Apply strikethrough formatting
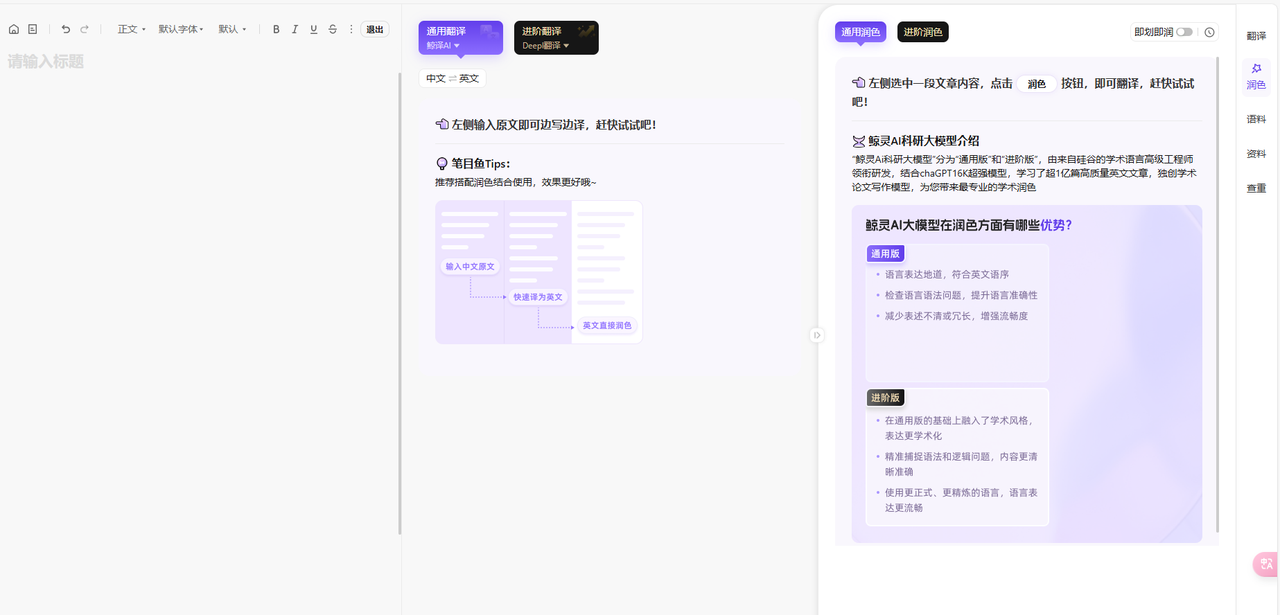The width and height of the screenshot is (1280, 615). coord(333,29)
